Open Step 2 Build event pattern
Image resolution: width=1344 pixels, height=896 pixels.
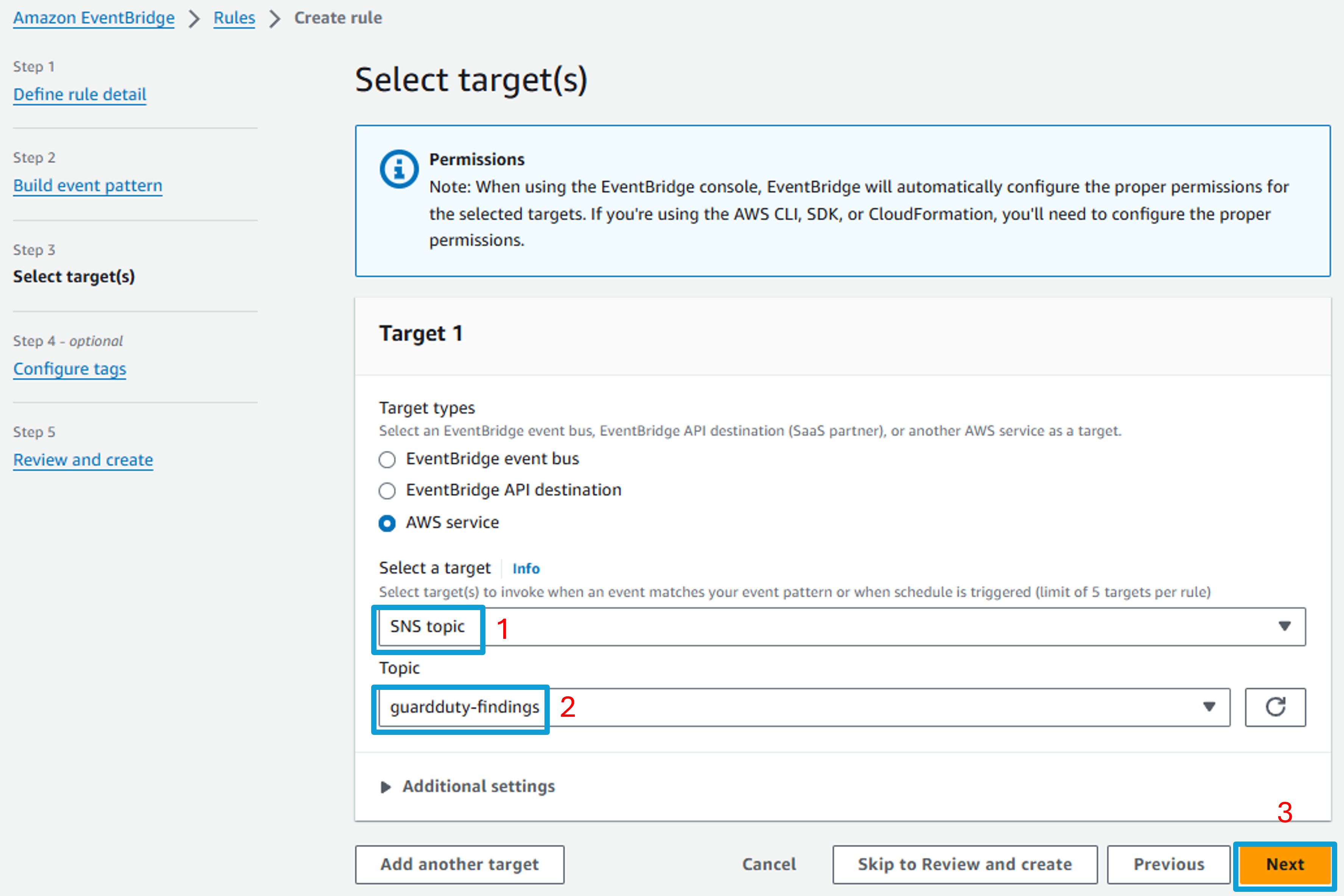[87, 186]
